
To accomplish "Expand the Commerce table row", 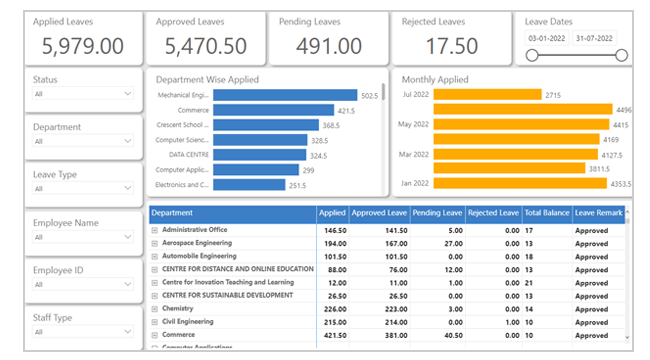I will pos(155,335).
